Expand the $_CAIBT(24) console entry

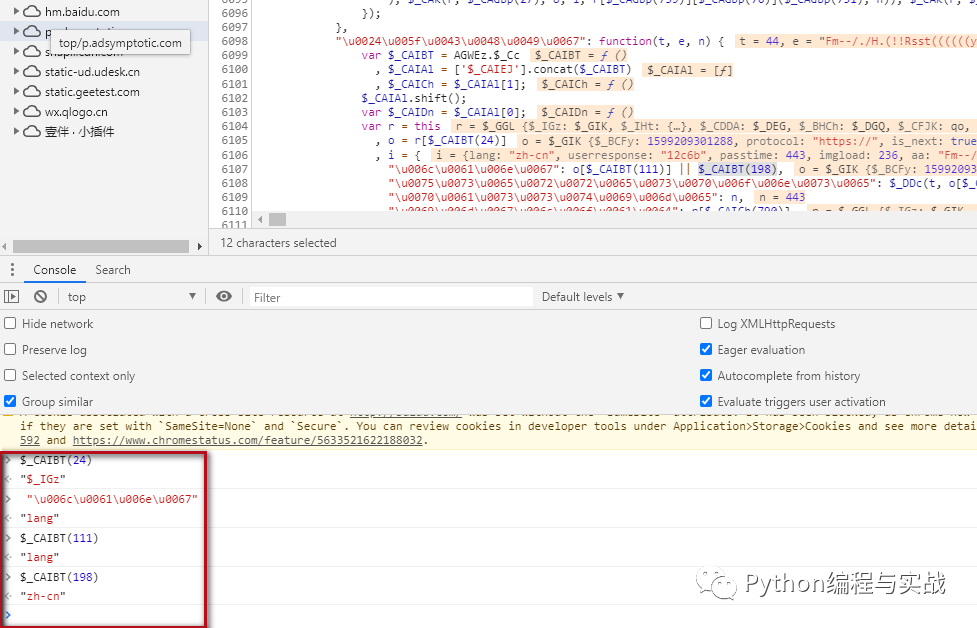coord(8,460)
